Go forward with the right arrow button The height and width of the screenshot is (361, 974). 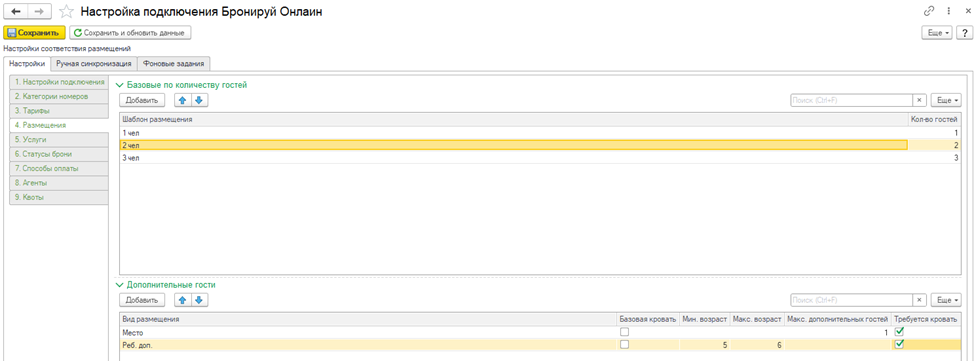[39, 12]
